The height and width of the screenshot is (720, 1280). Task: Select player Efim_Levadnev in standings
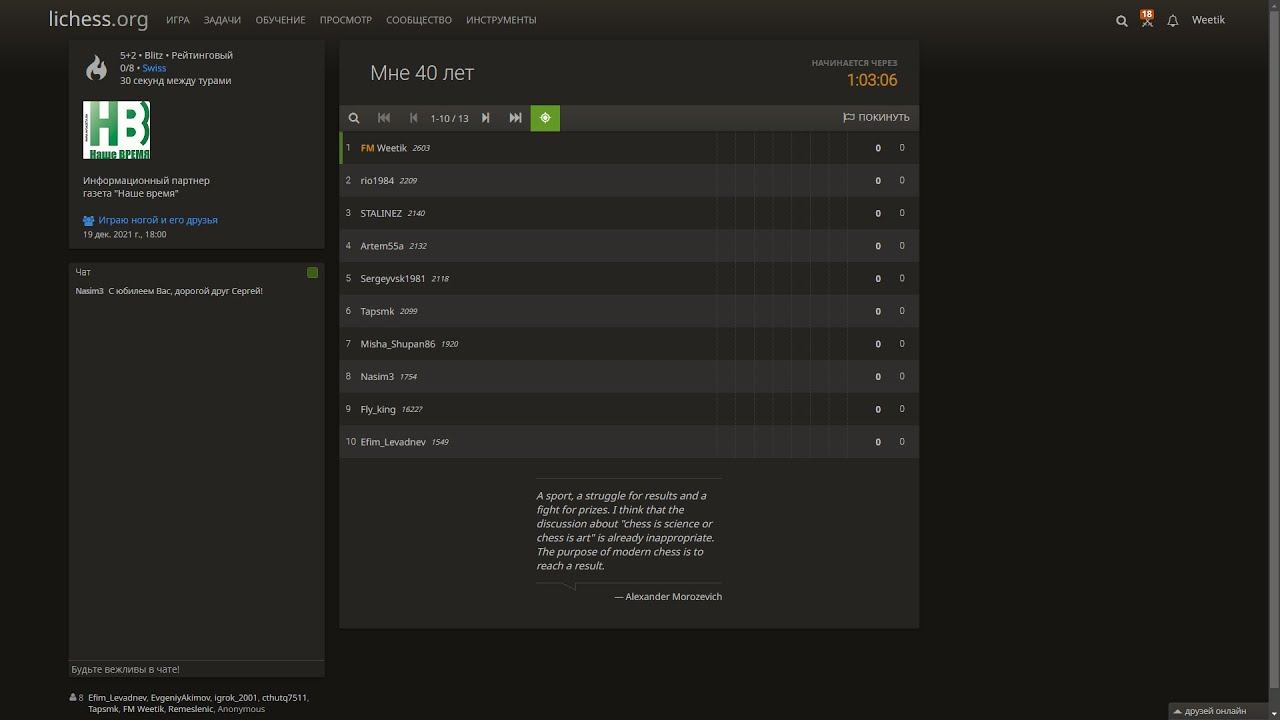pos(629,442)
